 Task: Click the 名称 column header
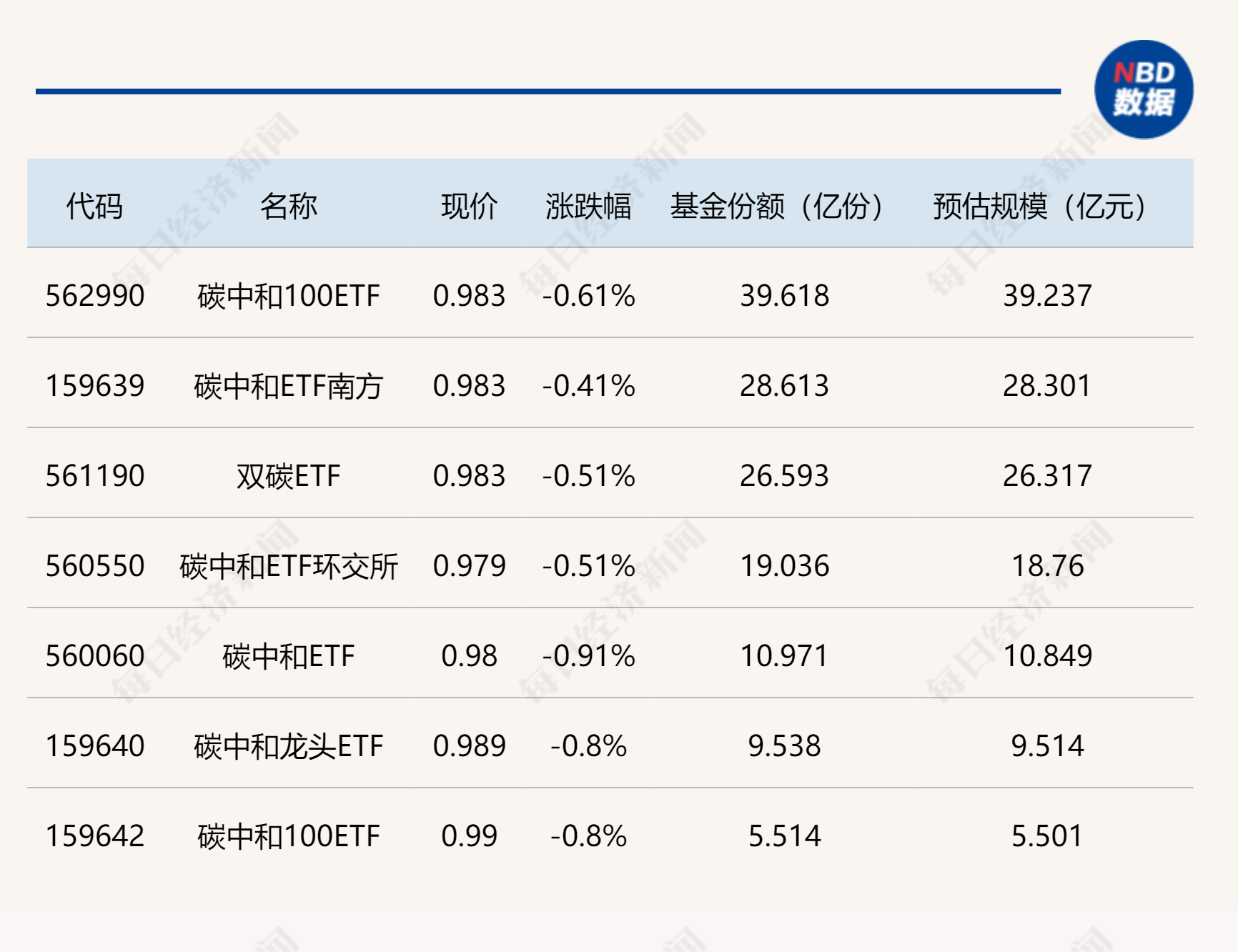pyautogui.click(x=289, y=207)
